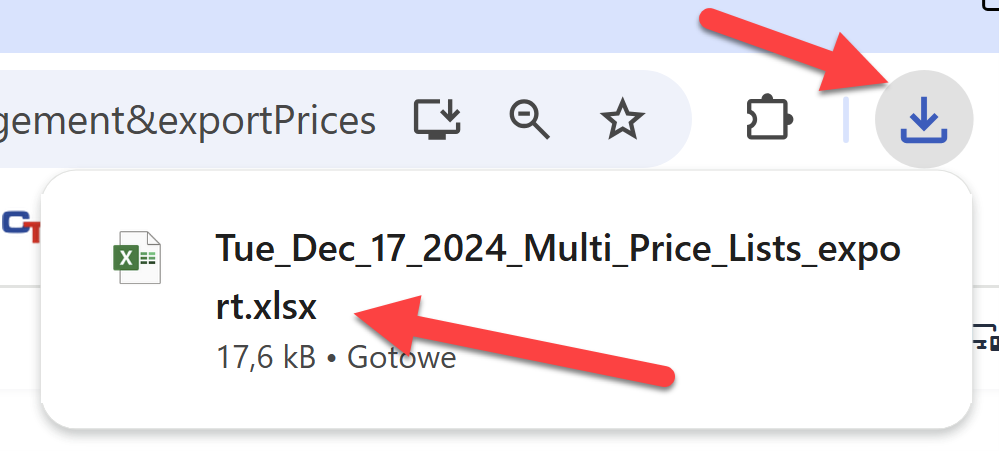The width and height of the screenshot is (999, 451).
Task: Bookmark this page with the star icon
Action: (x=621, y=120)
